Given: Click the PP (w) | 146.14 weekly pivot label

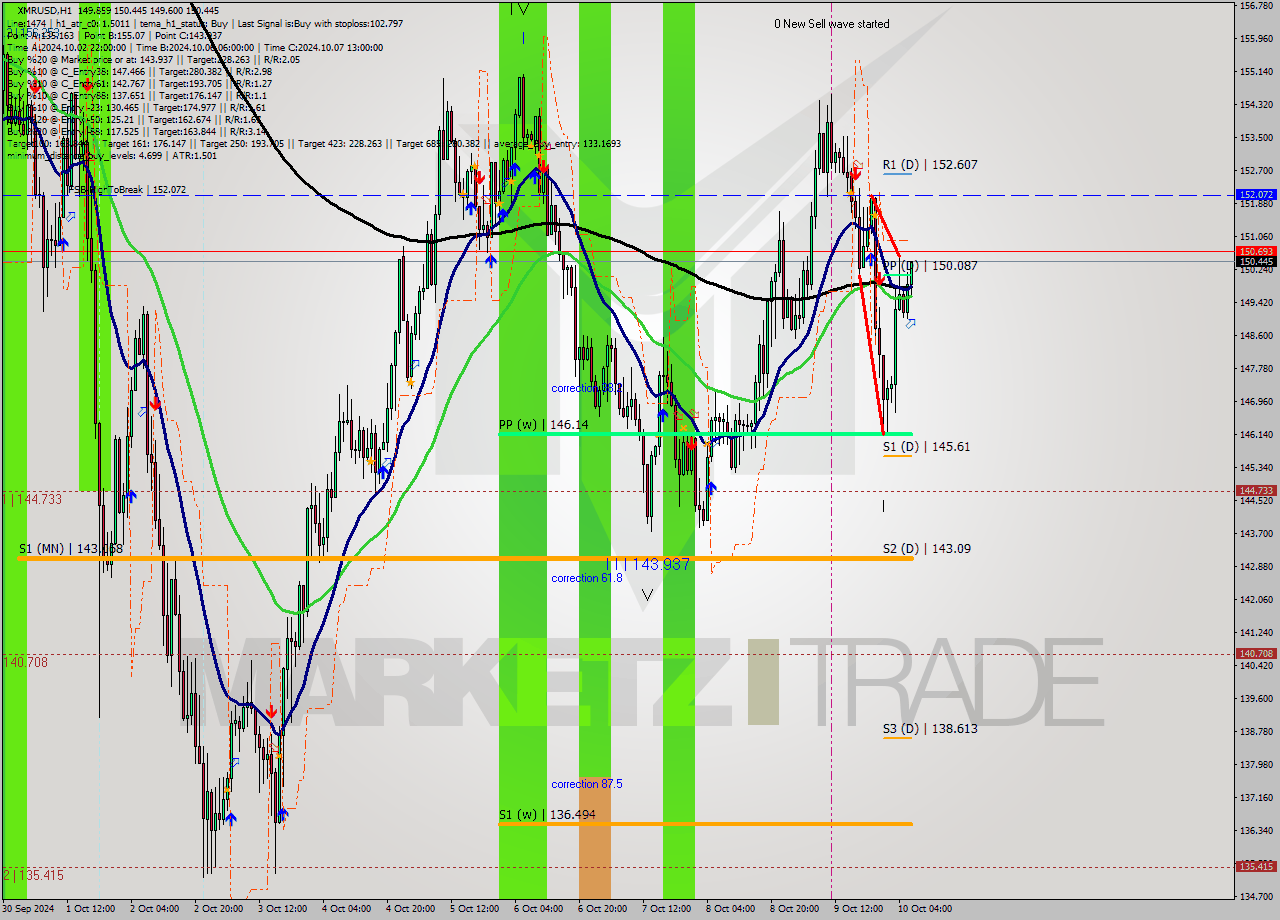Looking at the screenshot, I should (x=544, y=425).
